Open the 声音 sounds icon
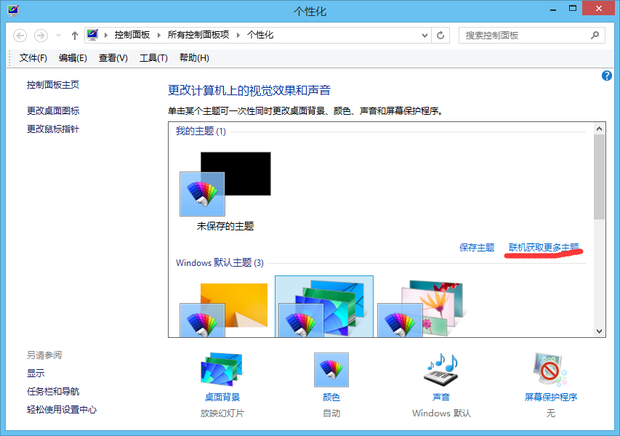 pyautogui.click(x=441, y=374)
